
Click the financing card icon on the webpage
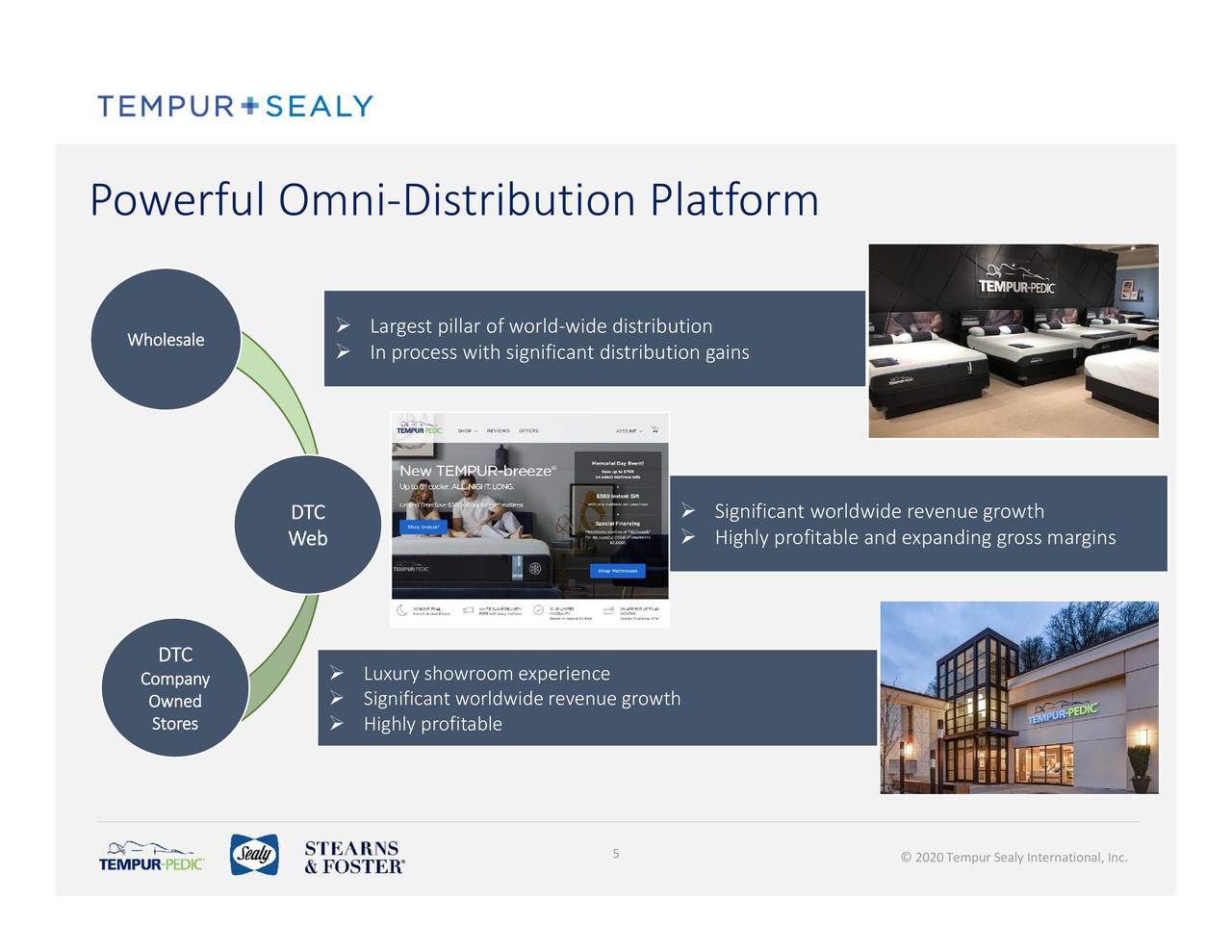608,609
